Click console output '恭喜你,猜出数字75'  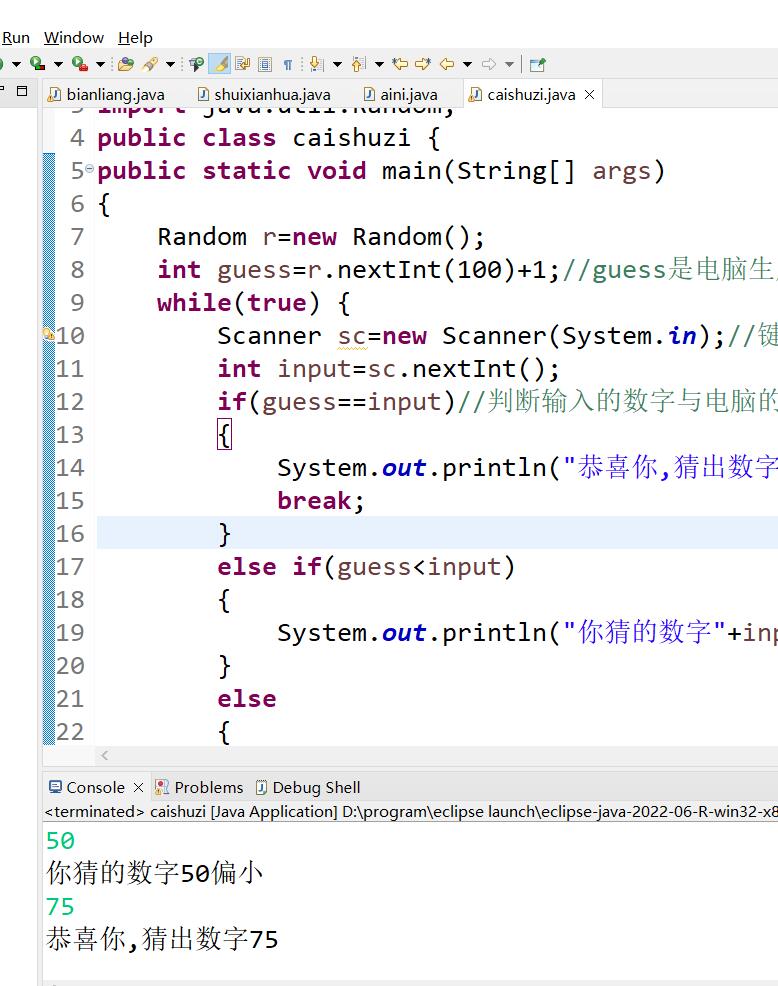coord(162,939)
